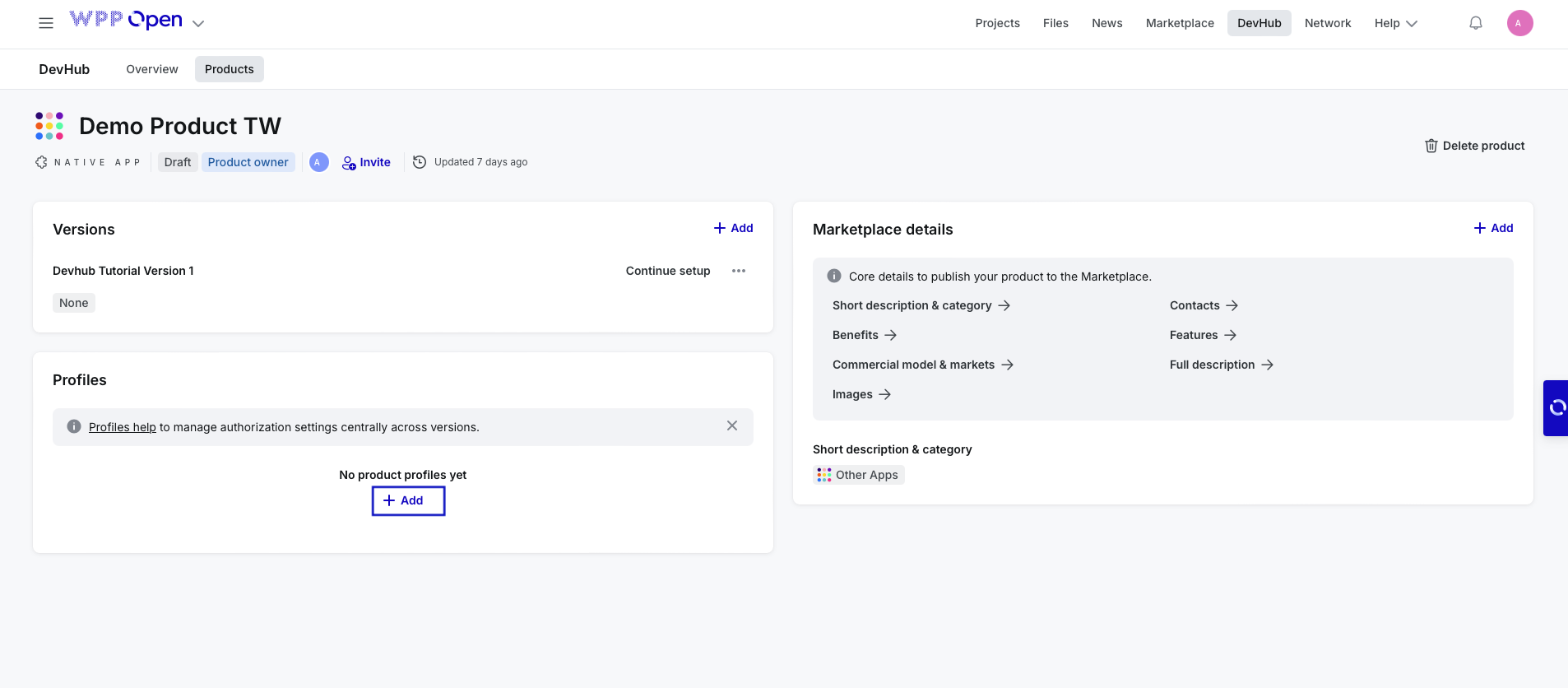
Task: Dismiss the Profiles help info banner
Action: tap(731, 425)
